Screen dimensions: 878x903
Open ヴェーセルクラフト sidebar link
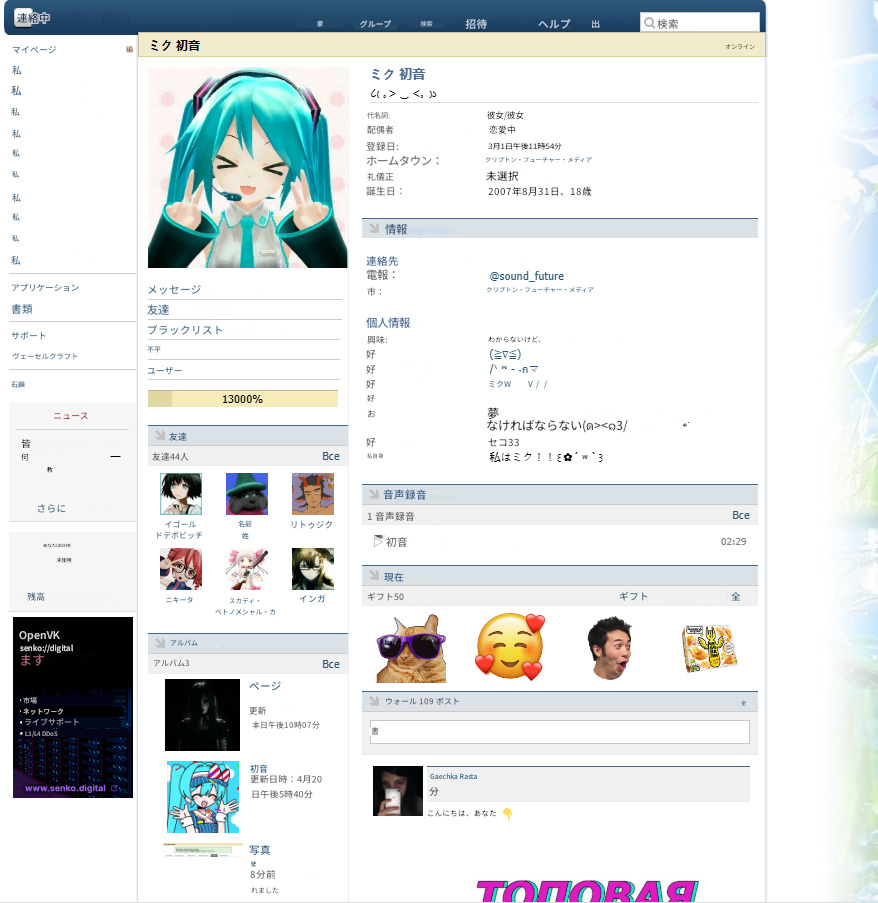45,356
